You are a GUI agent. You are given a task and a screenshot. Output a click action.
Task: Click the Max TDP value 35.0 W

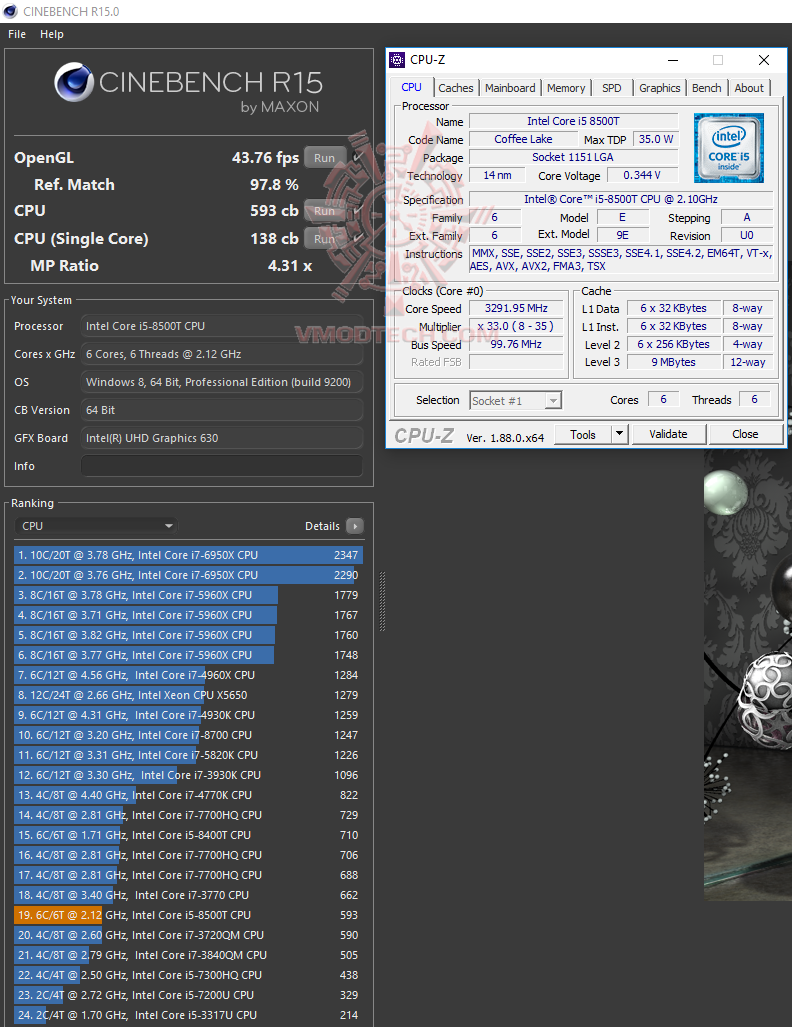656,139
